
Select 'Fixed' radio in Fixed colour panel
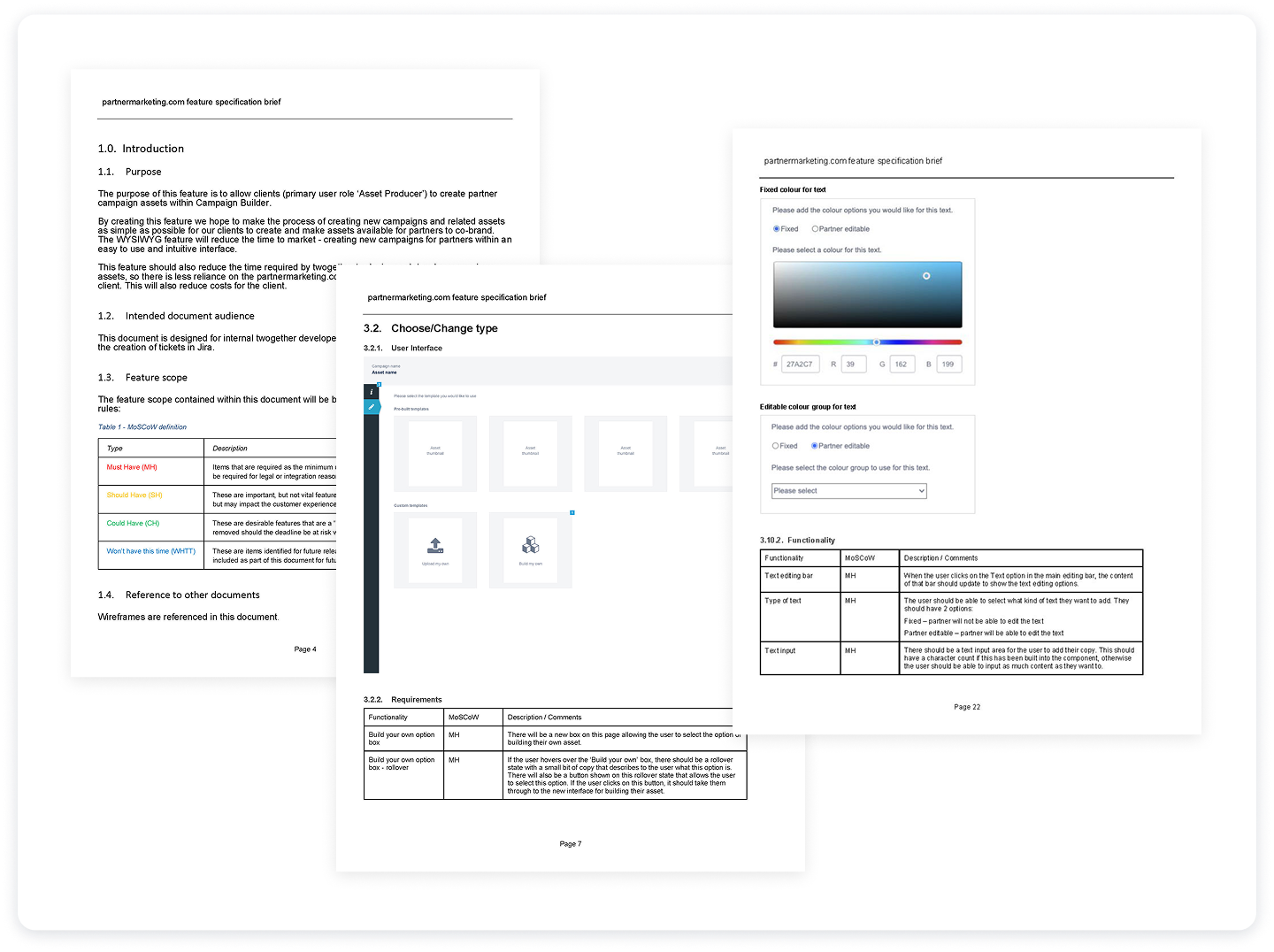pos(777,229)
